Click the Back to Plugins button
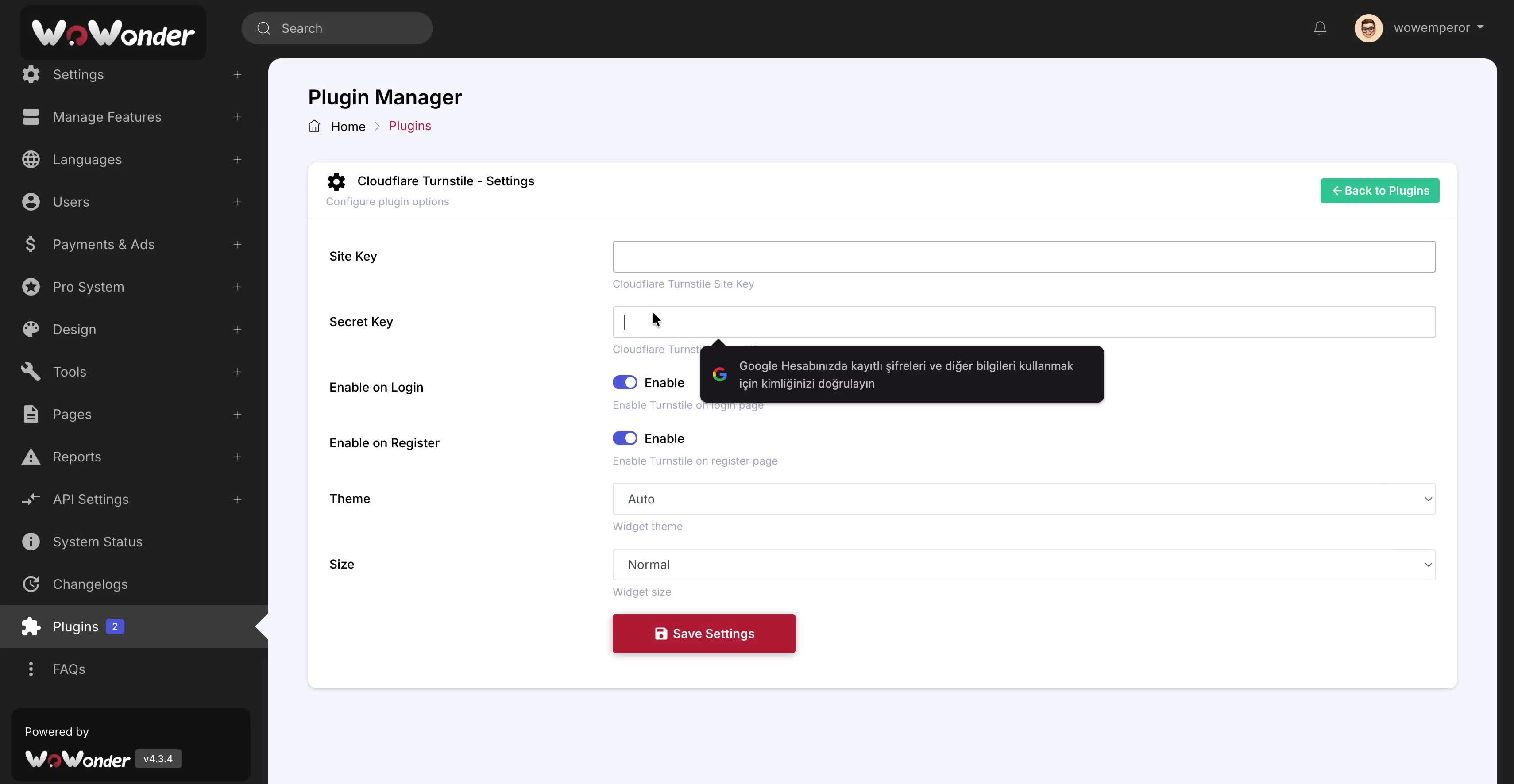 [x=1379, y=191]
